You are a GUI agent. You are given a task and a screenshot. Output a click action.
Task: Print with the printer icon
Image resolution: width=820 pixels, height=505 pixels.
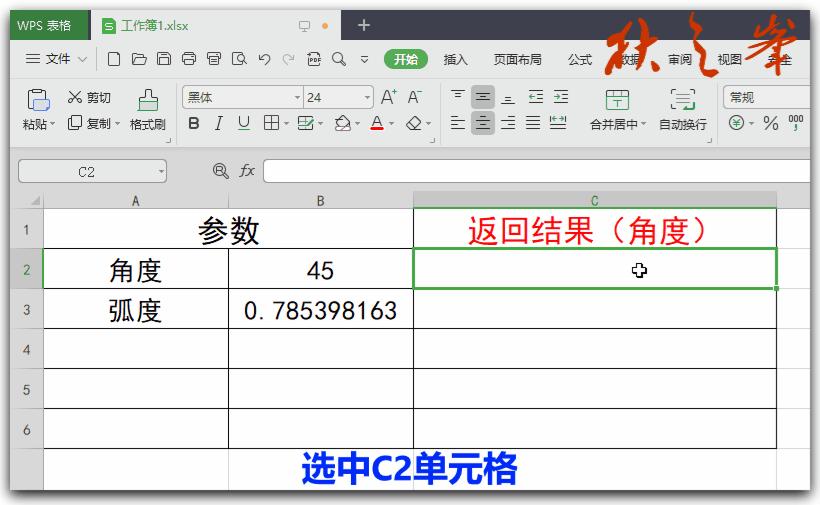189,59
